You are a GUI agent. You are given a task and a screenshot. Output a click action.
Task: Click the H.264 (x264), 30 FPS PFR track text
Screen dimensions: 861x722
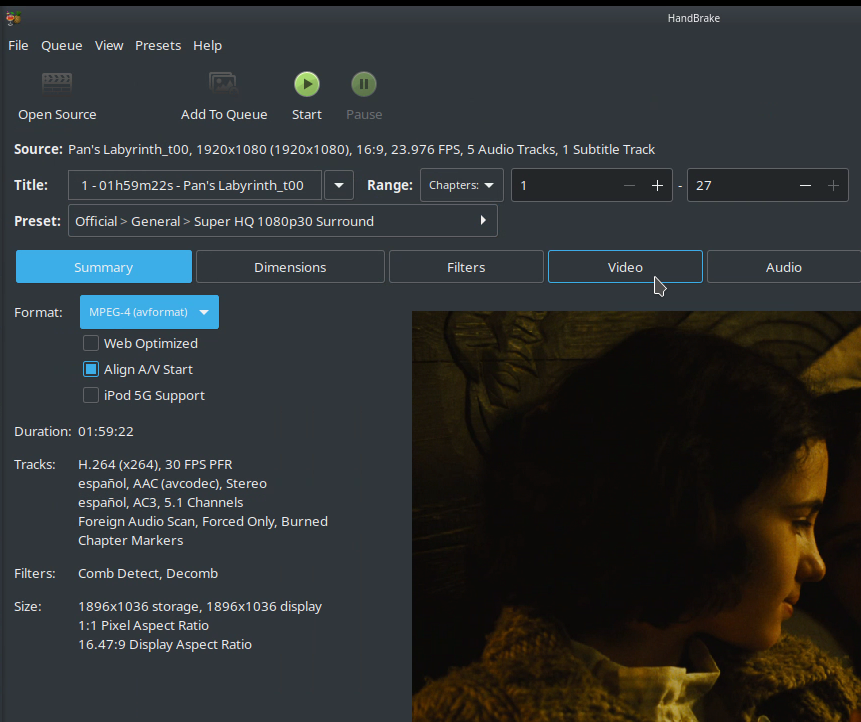[x=155, y=464]
